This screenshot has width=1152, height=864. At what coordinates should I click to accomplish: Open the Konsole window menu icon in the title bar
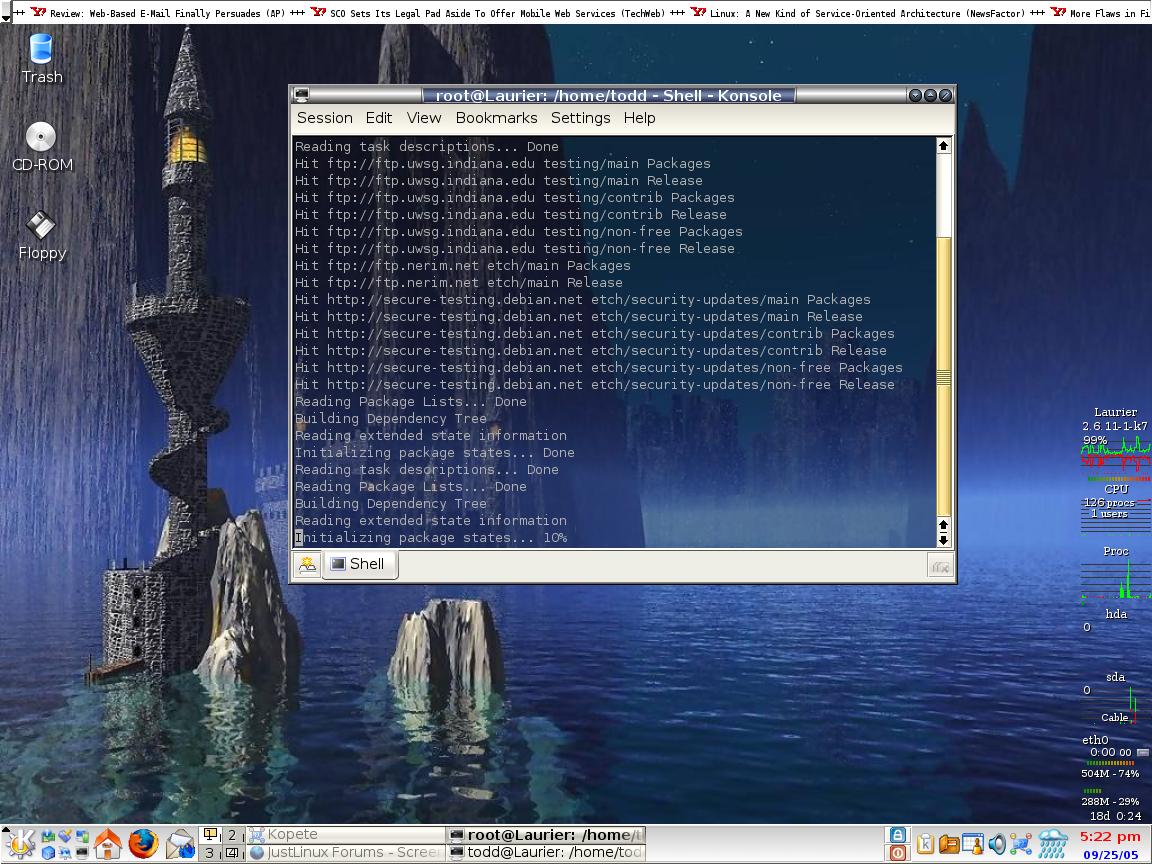(x=301, y=95)
